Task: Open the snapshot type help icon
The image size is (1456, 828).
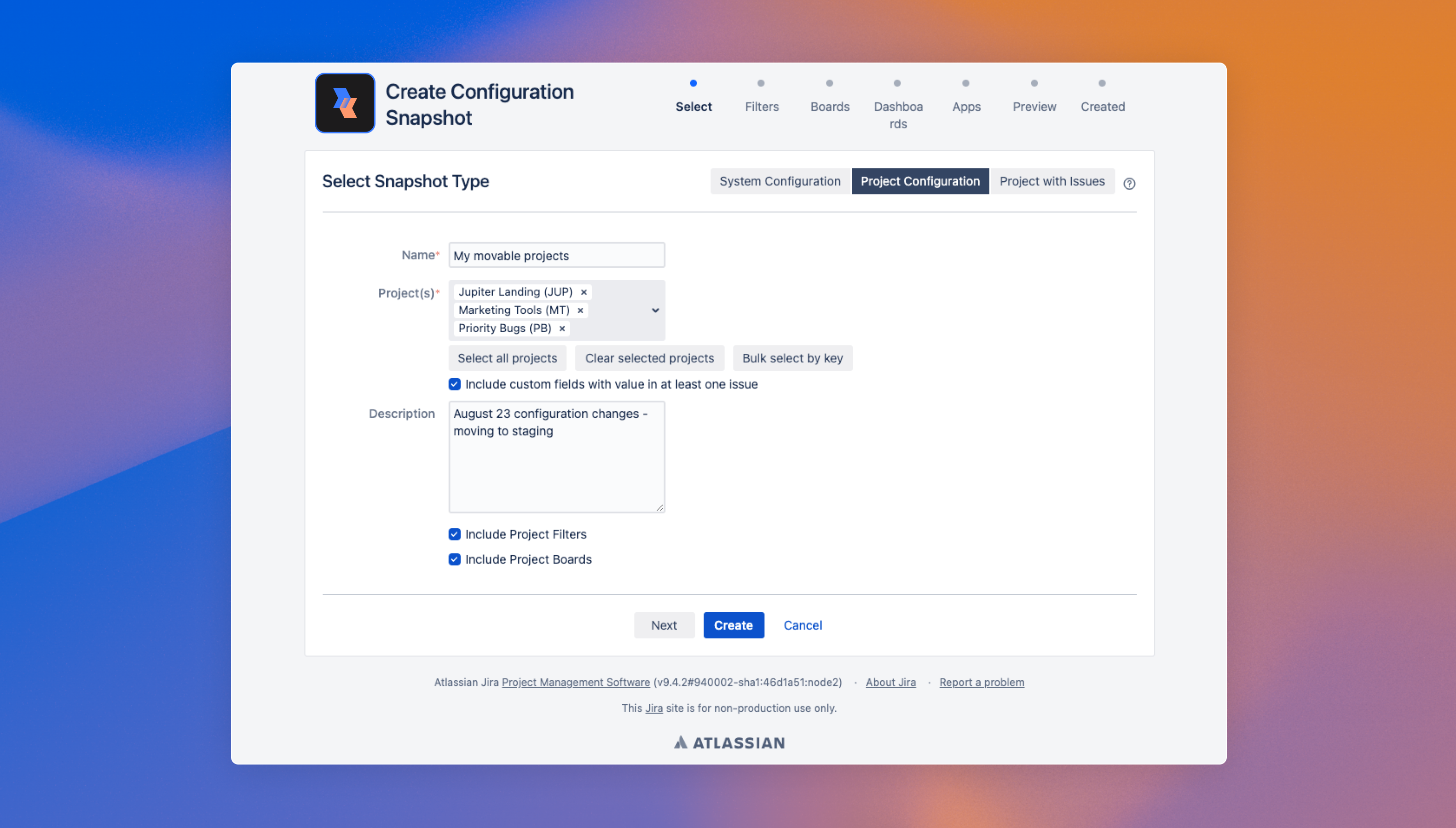Action: 1129,183
